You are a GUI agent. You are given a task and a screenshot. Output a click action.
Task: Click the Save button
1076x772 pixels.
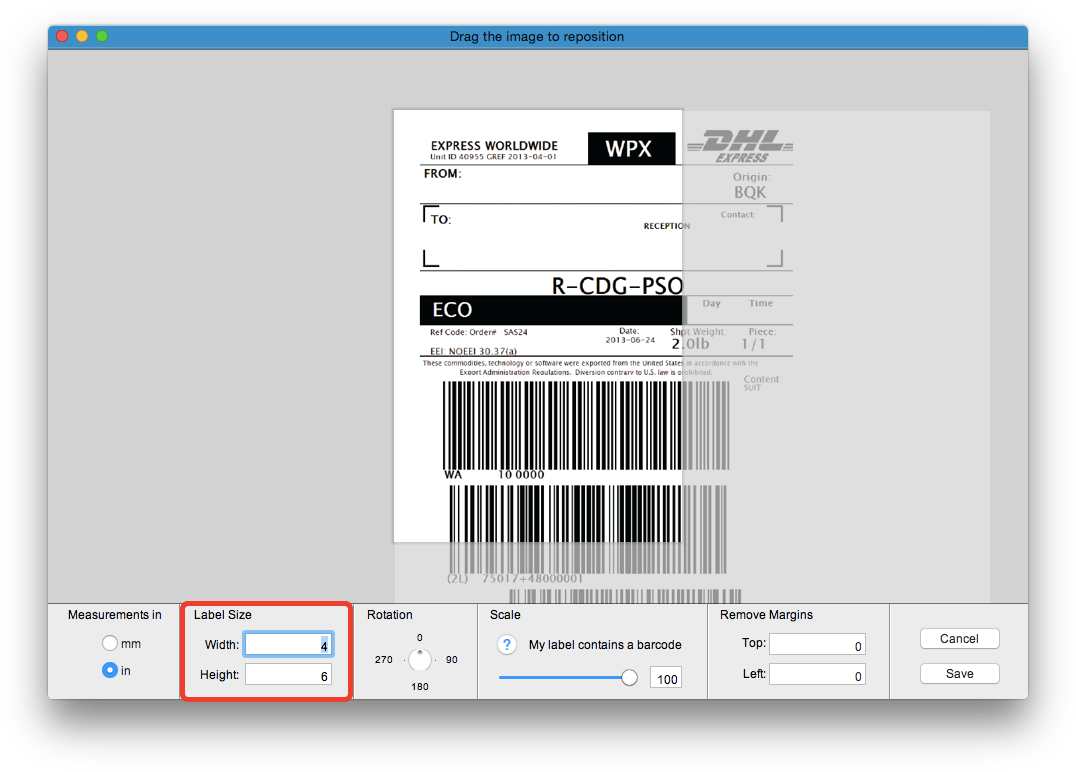point(959,674)
